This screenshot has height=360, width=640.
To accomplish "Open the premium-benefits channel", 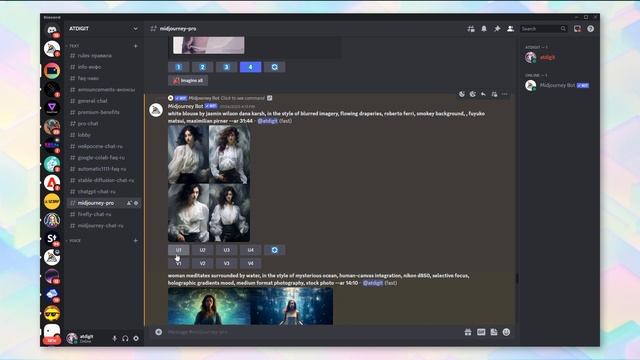I will [104, 112].
